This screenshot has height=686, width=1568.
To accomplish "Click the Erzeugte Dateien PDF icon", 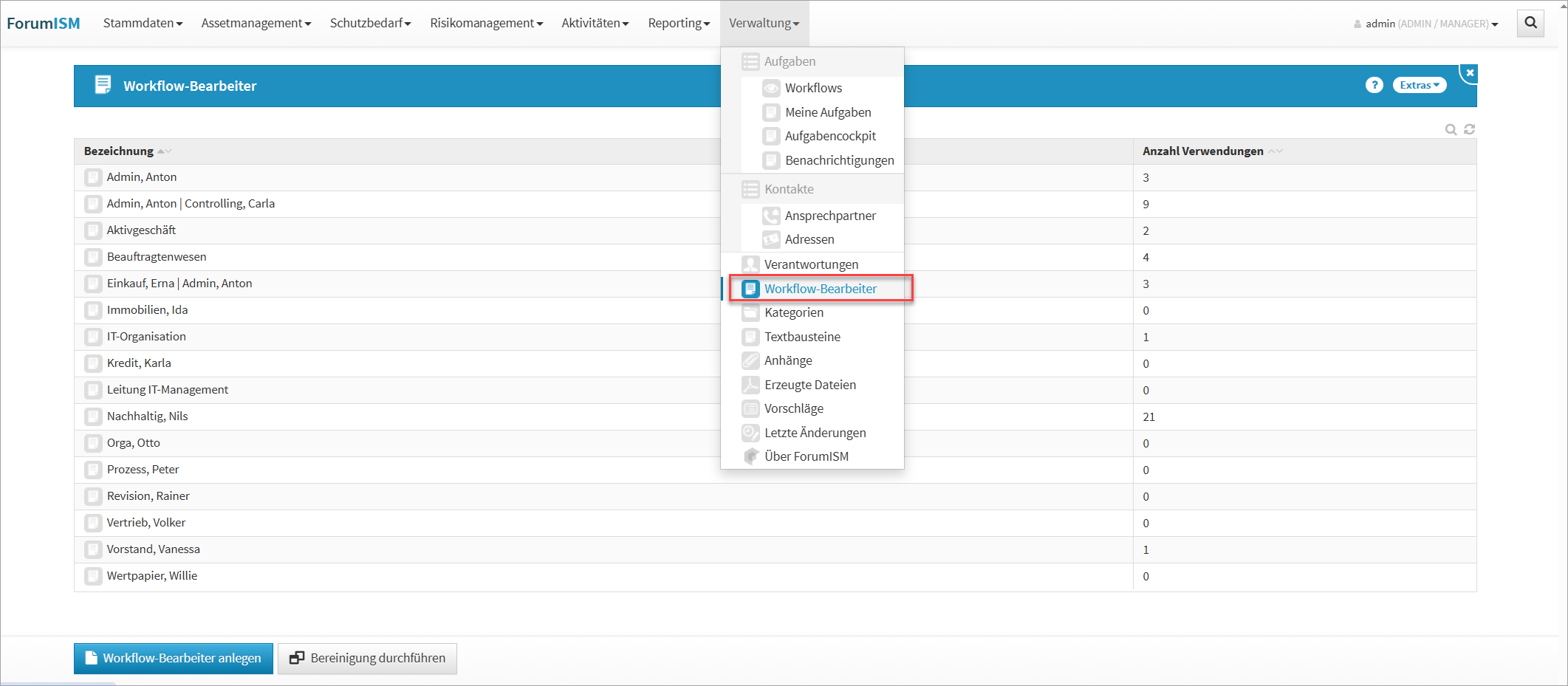I will pos(750,385).
